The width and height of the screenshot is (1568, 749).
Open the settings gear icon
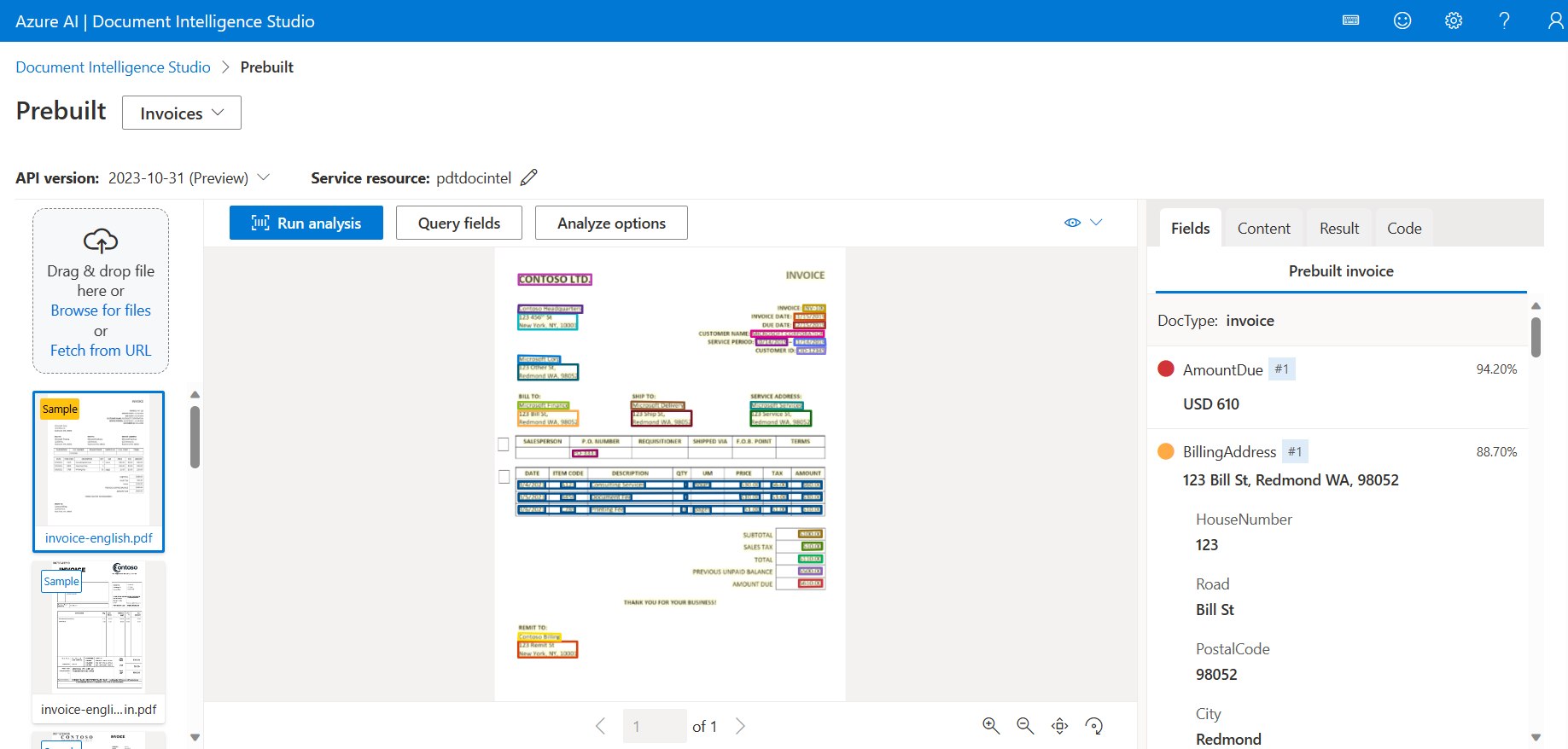coord(1454,20)
